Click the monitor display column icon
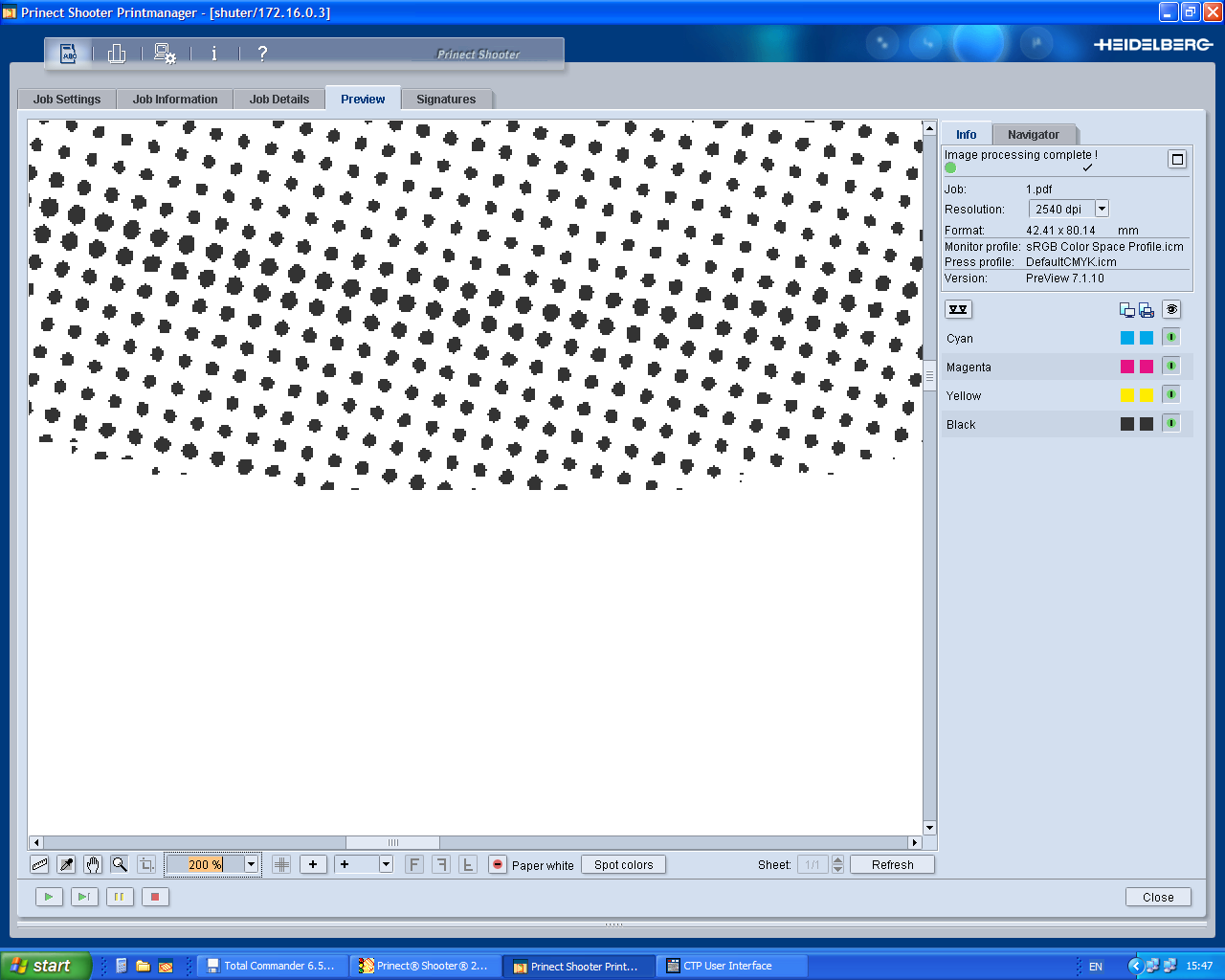This screenshot has width=1225, height=980. click(x=1127, y=310)
